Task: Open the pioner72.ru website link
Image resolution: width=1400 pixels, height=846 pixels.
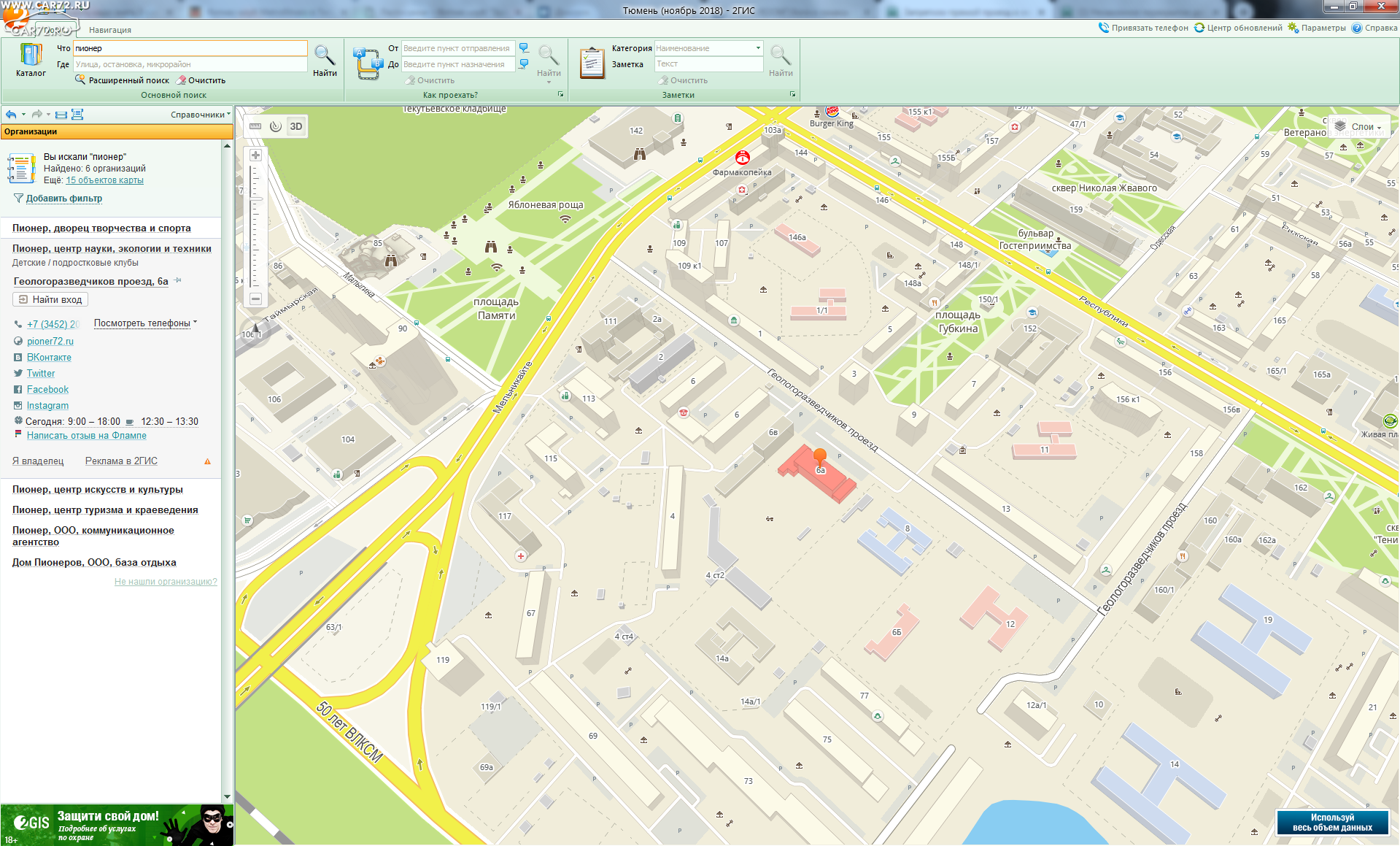Action: click(x=50, y=341)
